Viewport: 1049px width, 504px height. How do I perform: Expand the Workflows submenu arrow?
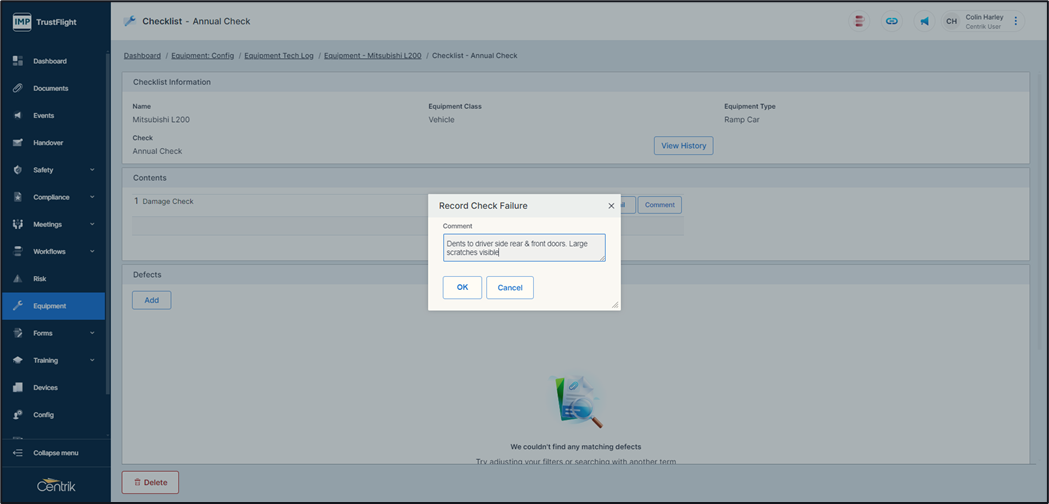92,252
